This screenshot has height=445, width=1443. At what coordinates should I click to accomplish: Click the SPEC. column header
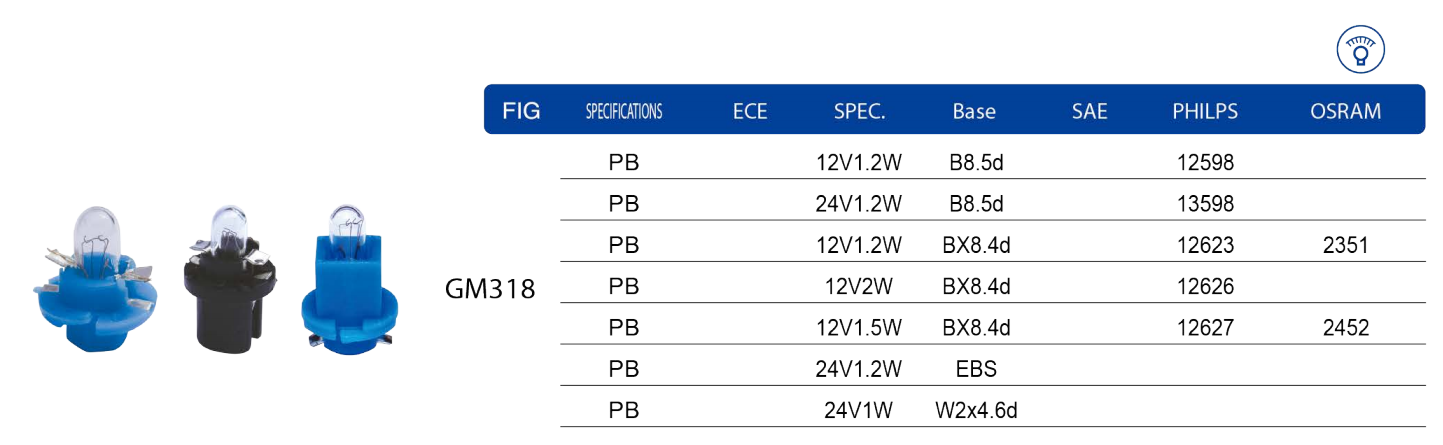pos(860,112)
